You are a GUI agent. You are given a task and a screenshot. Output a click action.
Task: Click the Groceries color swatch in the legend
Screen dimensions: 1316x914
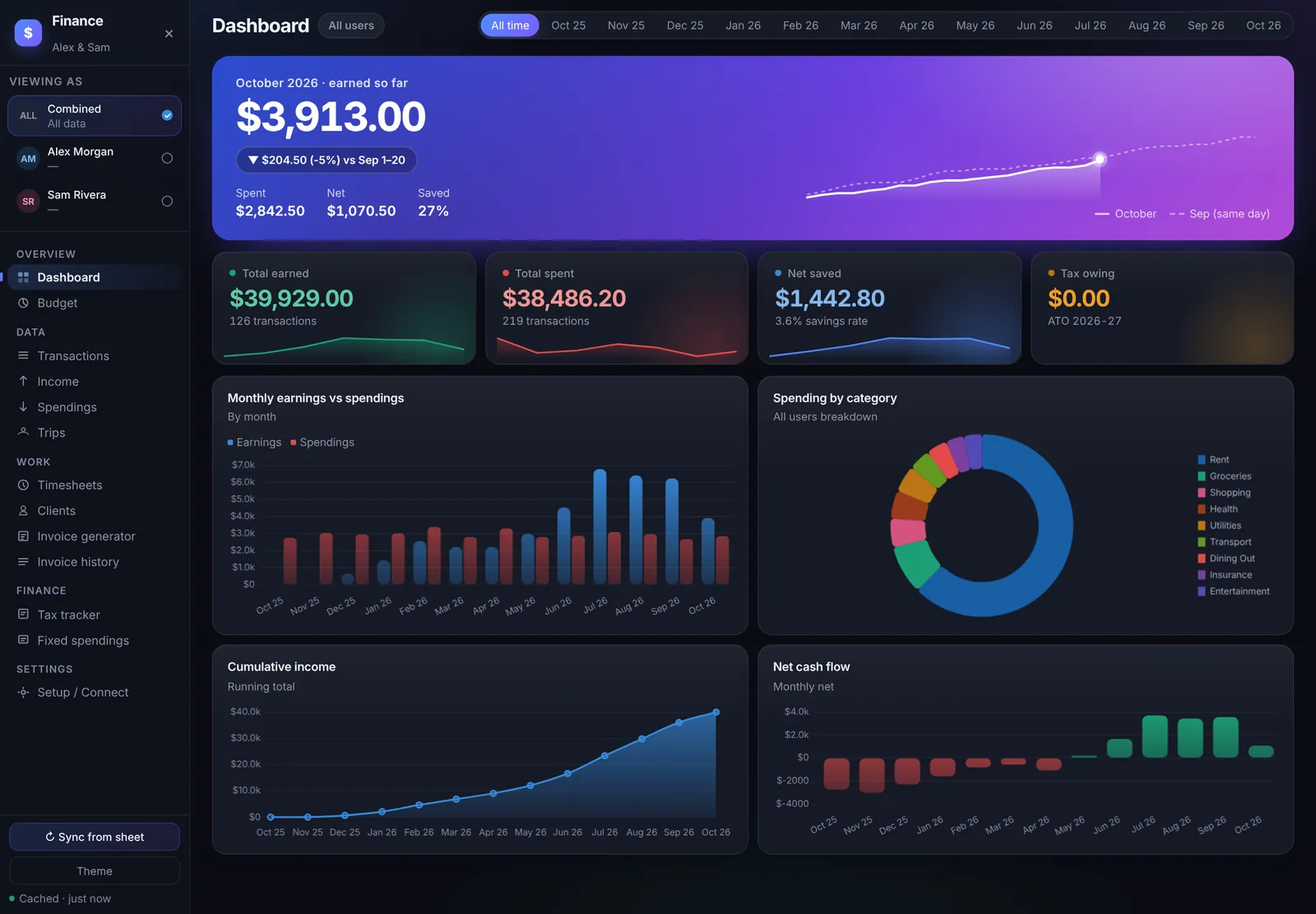click(1202, 476)
